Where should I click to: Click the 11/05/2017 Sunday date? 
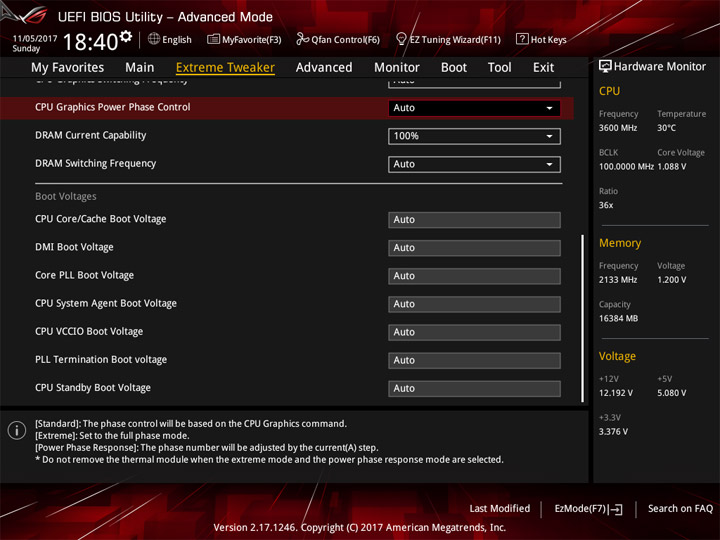(x=34, y=44)
